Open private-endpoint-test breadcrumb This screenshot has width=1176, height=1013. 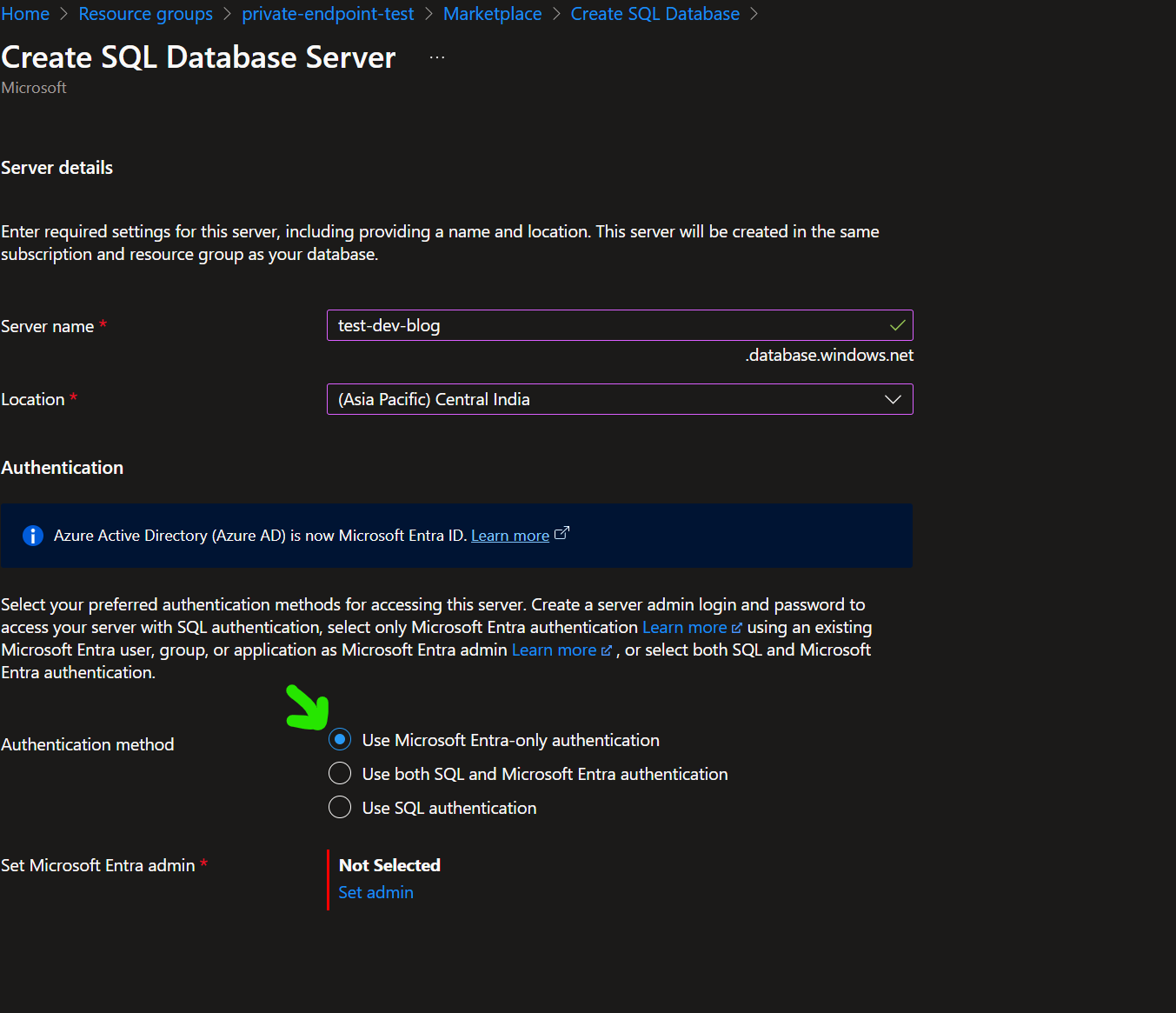pos(328,14)
